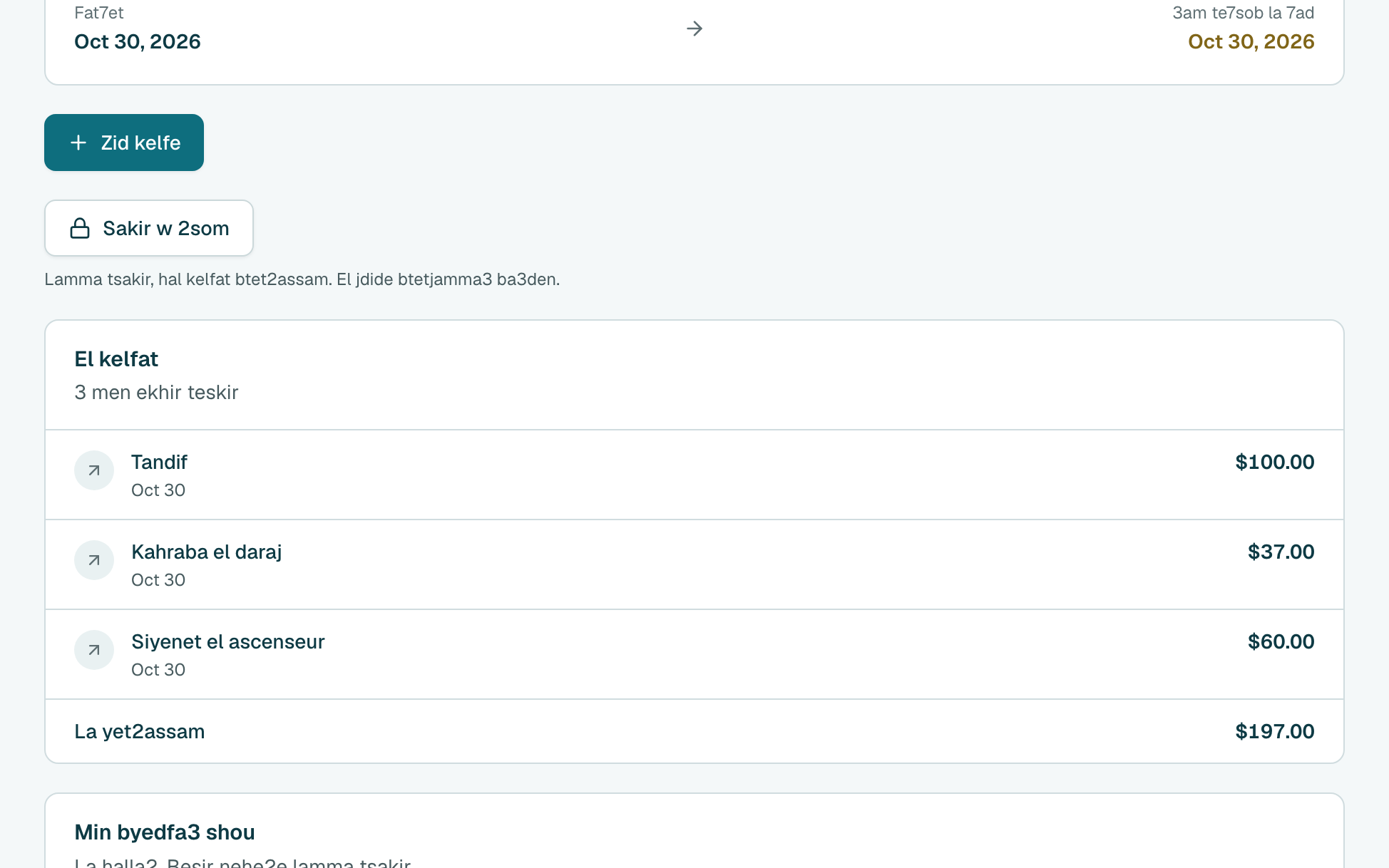1389x868 pixels.
Task: Click the right arrow between the two dates
Action: click(694, 29)
